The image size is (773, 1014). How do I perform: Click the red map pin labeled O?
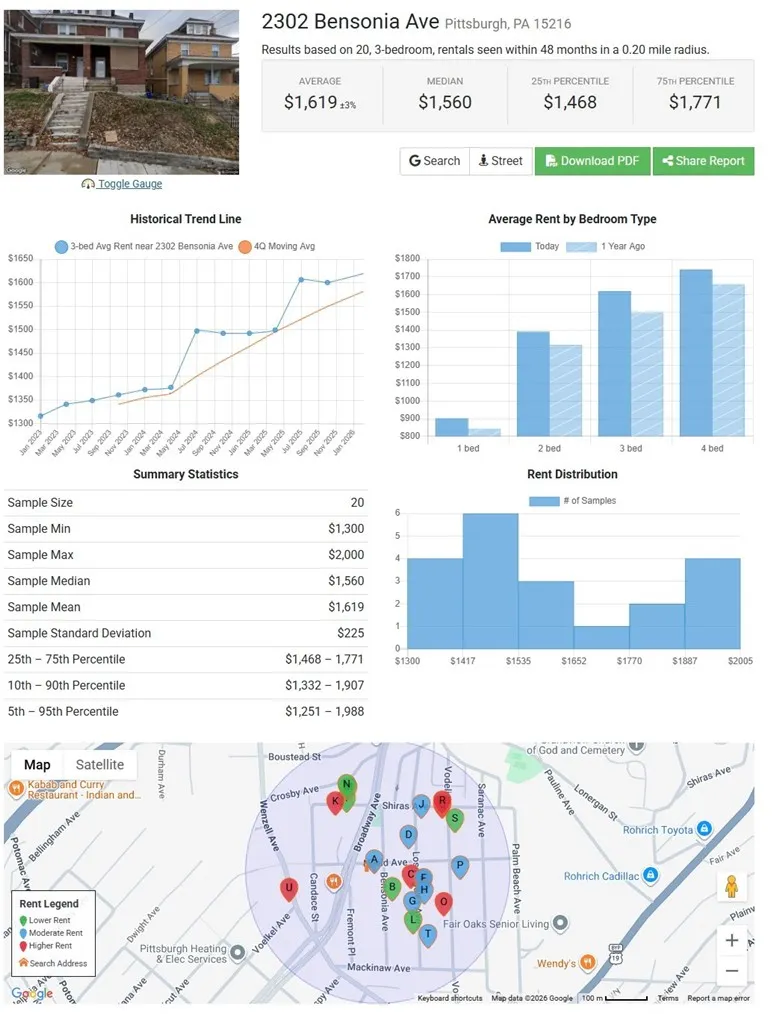(x=443, y=903)
